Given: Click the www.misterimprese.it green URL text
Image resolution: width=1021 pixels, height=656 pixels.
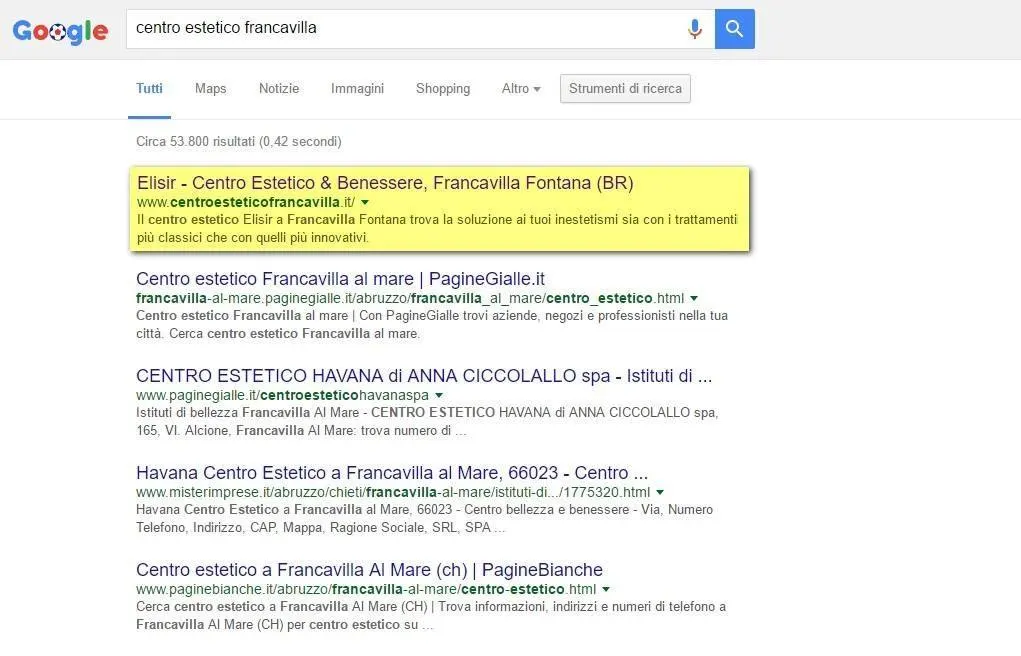Looking at the screenshot, I should [x=393, y=492].
